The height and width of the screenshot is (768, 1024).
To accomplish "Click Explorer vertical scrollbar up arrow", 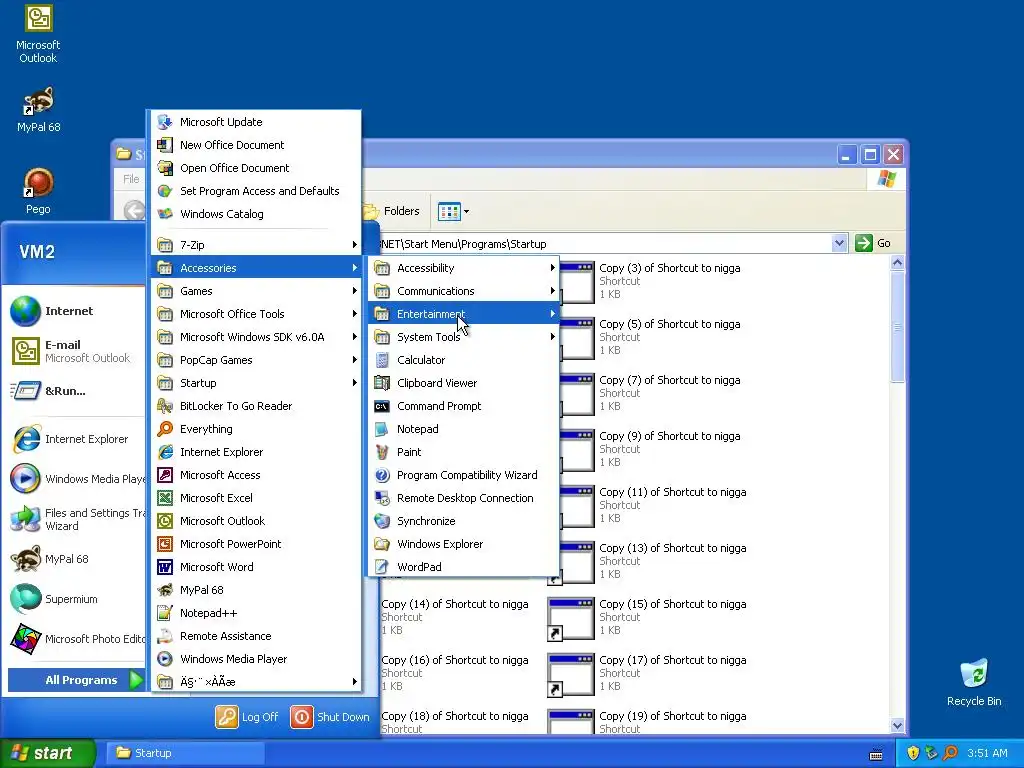I will pyautogui.click(x=897, y=263).
